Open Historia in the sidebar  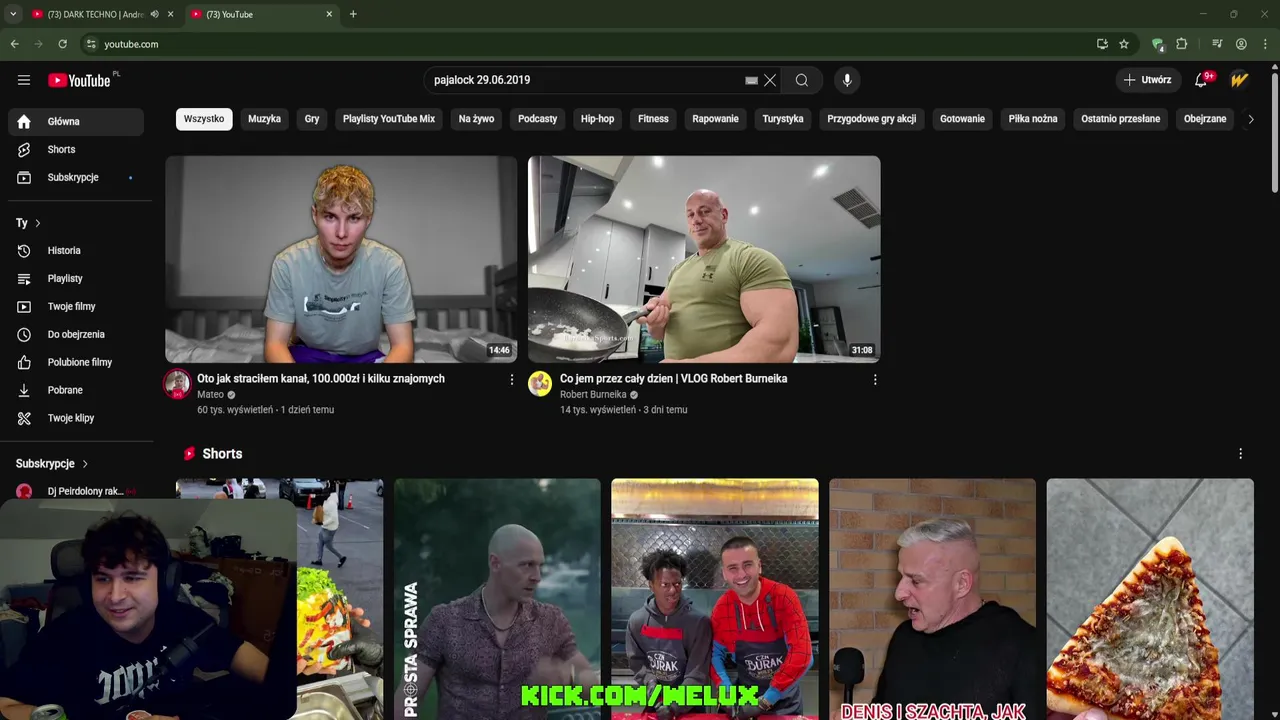click(x=76, y=250)
